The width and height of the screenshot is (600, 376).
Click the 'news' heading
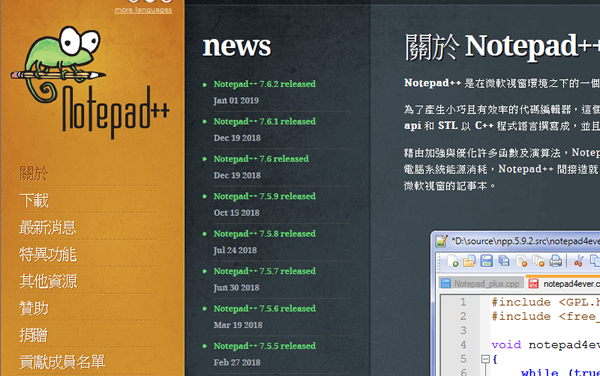(237, 46)
